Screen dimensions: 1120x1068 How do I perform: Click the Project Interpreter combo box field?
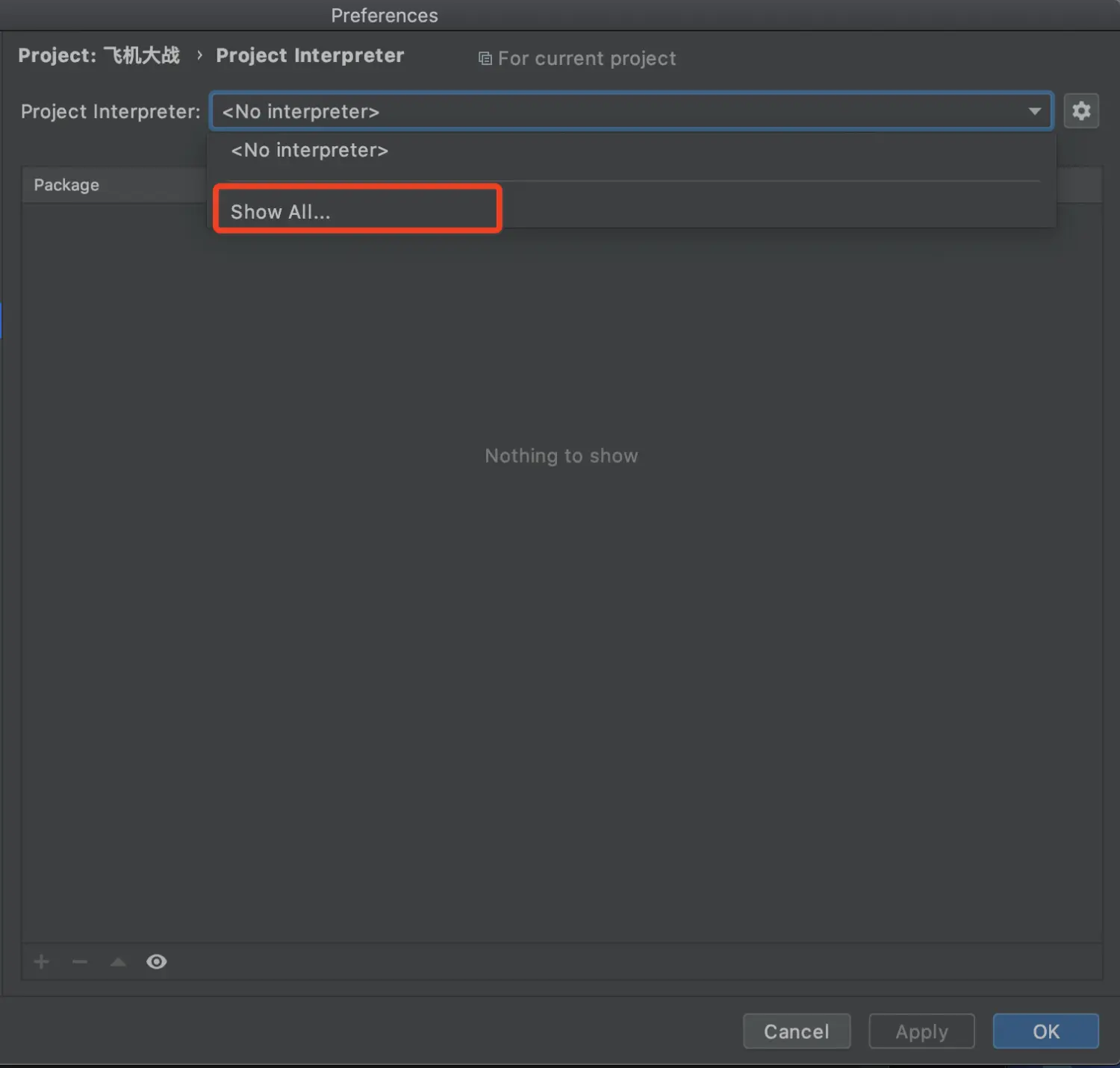(x=620, y=111)
